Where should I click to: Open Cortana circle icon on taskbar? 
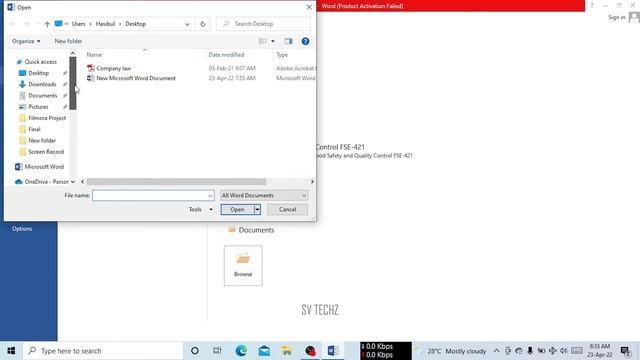(x=195, y=351)
